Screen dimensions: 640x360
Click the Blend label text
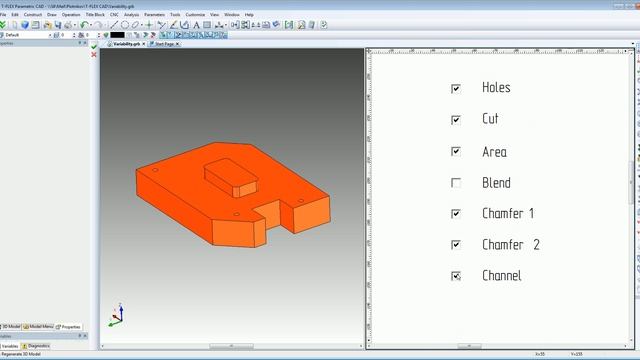point(496,182)
